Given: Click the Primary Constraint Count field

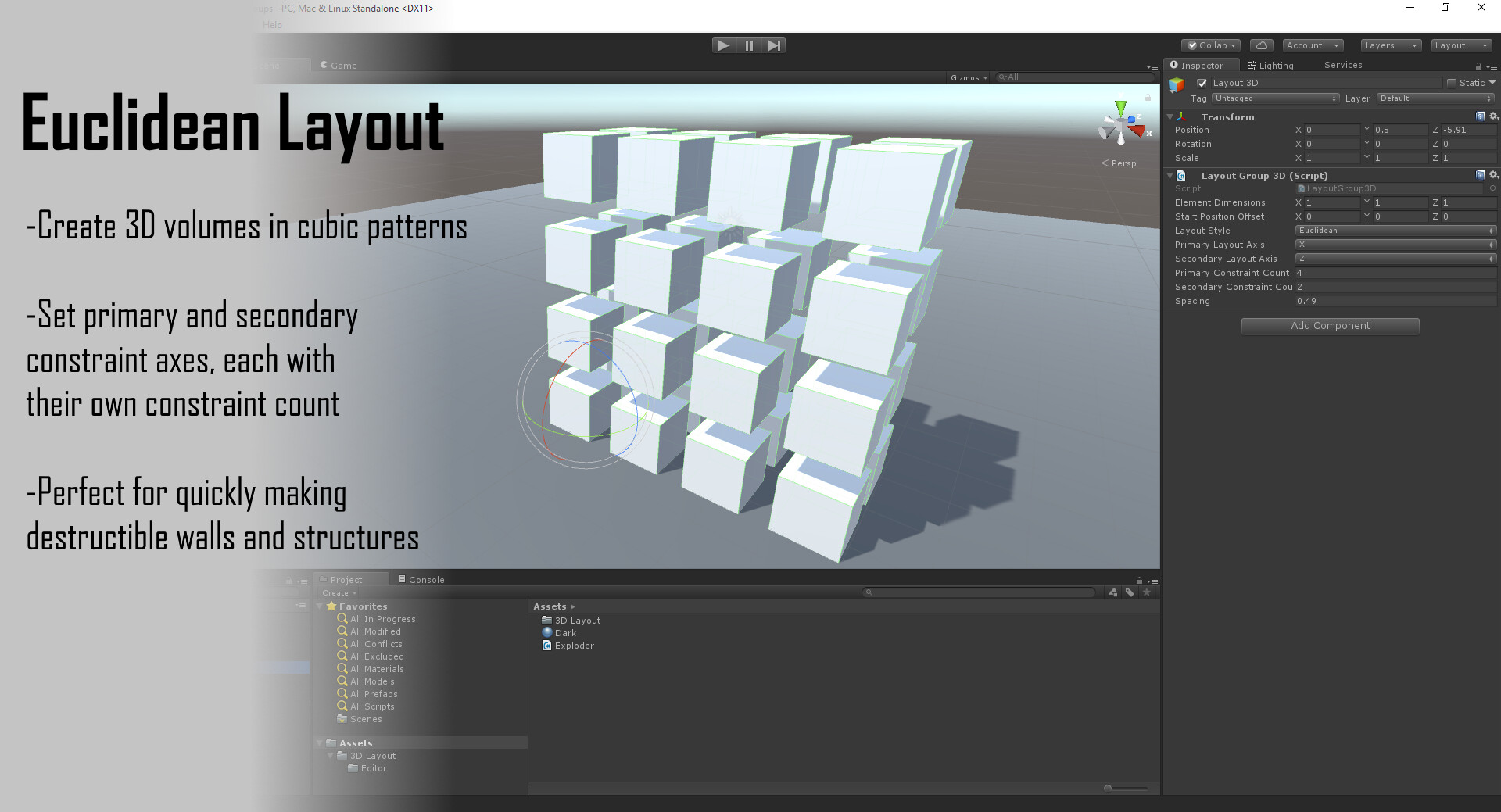Looking at the screenshot, I should [1395, 273].
